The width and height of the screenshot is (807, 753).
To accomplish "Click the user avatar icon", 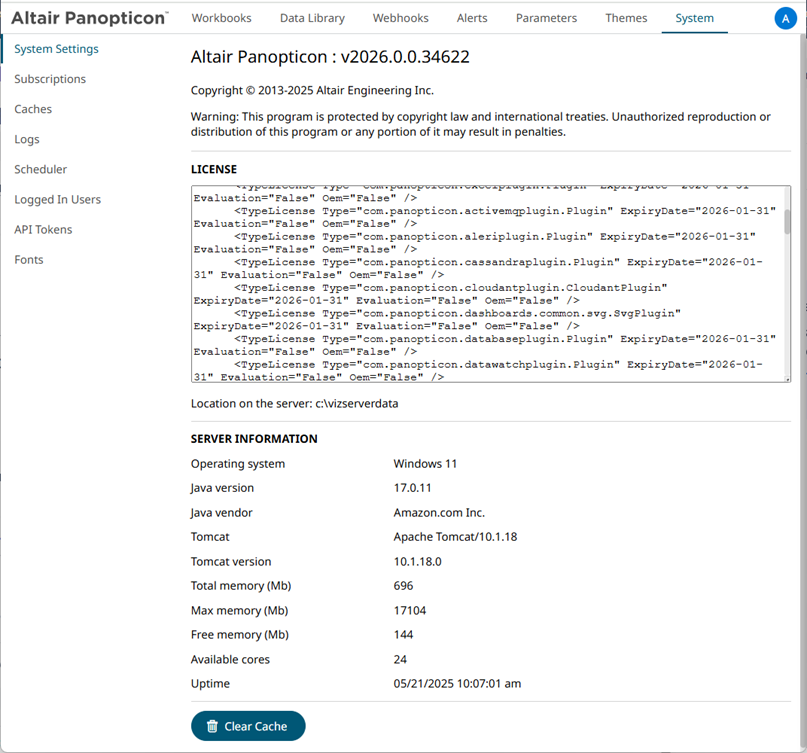I will [785, 18].
